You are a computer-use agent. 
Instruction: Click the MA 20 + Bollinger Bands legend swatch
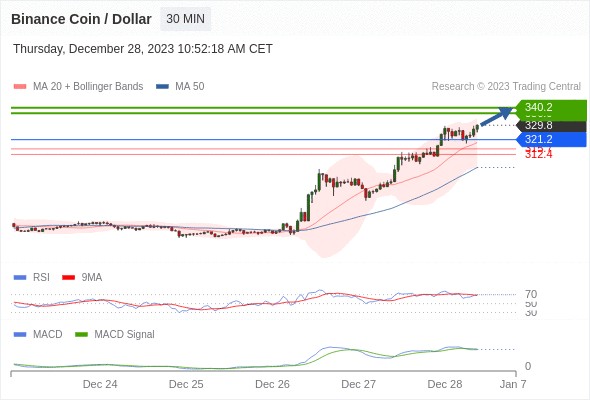point(20,87)
